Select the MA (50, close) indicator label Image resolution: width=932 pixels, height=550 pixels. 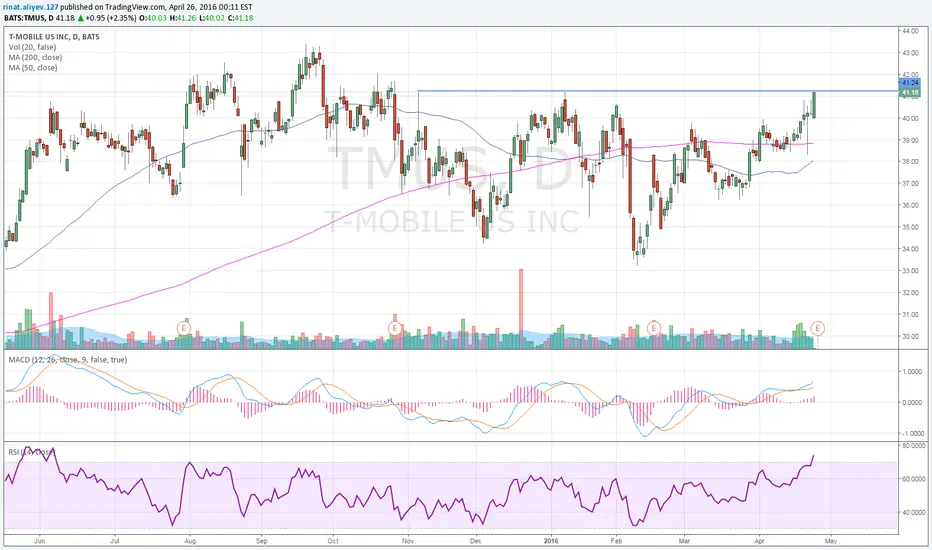(x=33, y=68)
